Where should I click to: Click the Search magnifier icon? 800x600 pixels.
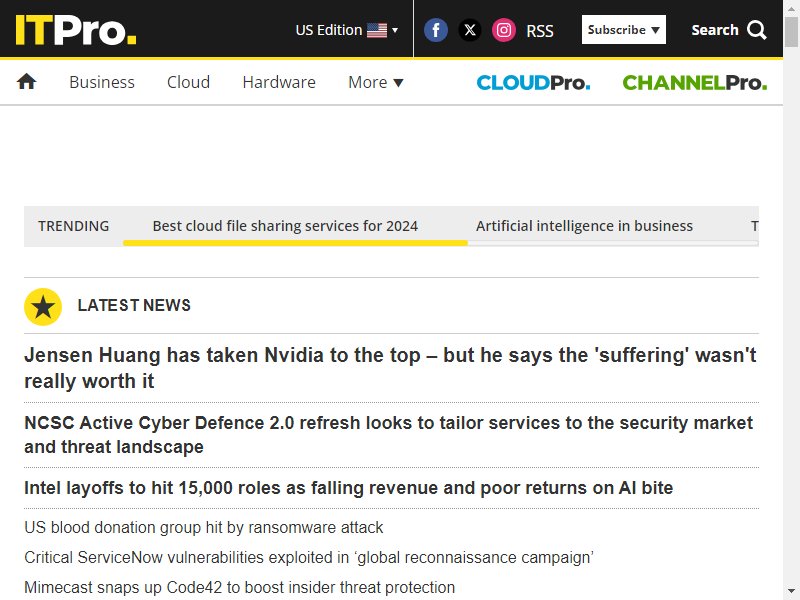757,30
